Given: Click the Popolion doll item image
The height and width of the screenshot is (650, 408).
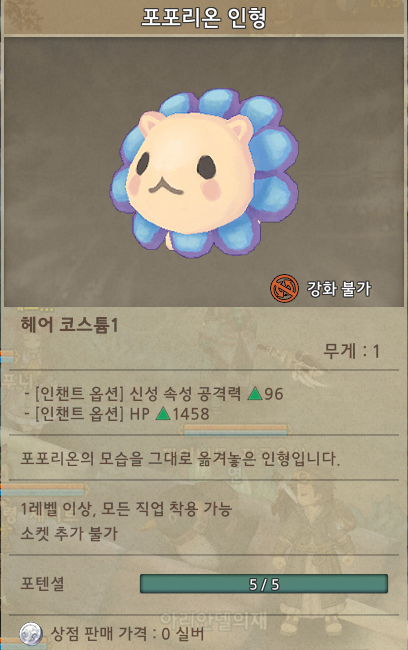Looking at the screenshot, I should coord(204,172).
